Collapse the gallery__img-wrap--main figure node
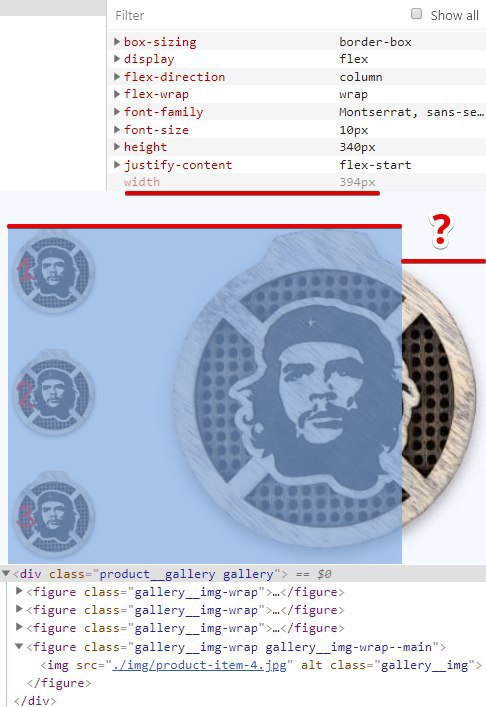486x707 pixels. [19, 646]
